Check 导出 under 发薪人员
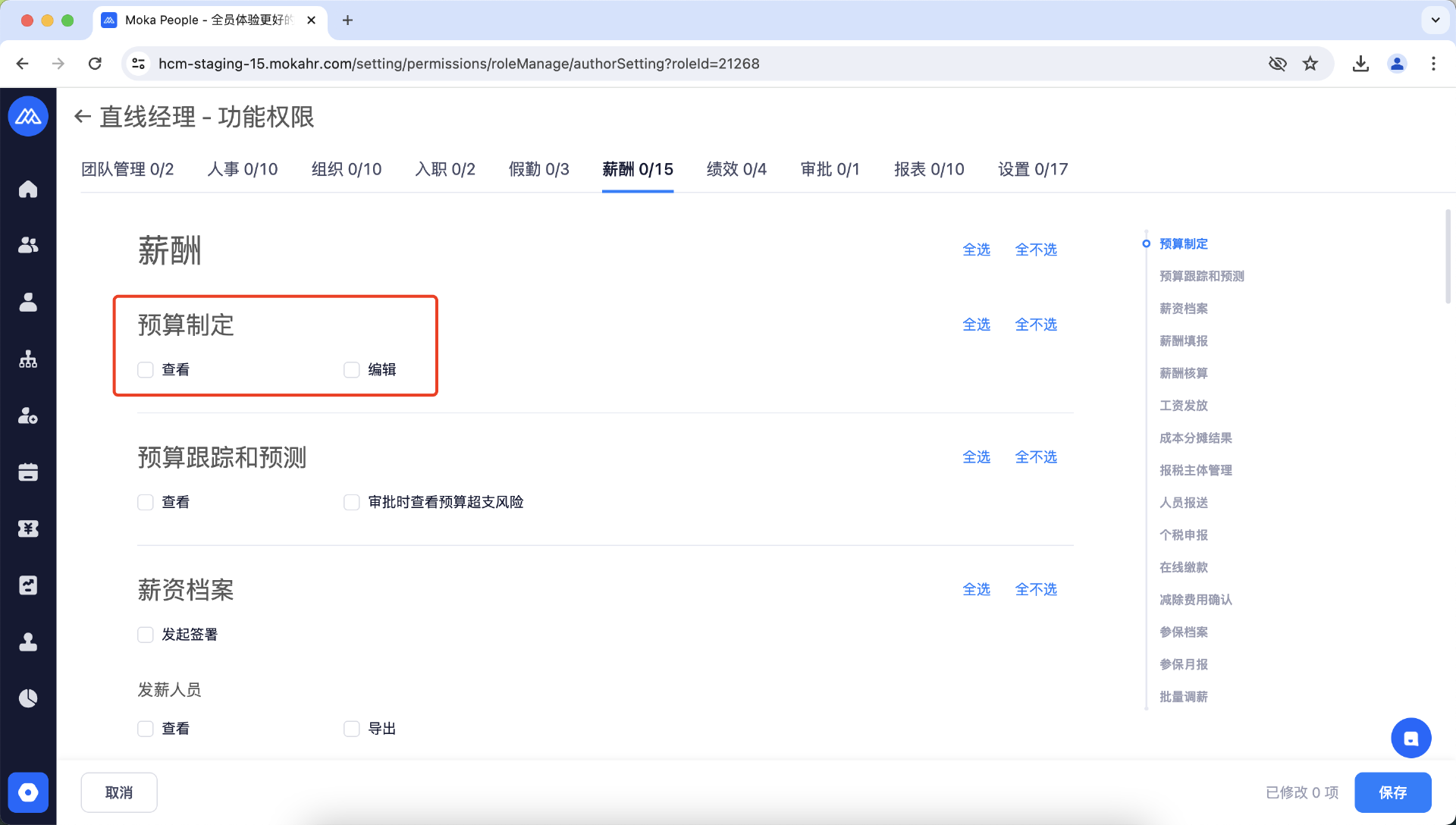 pyautogui.click(x=352, y=729)
